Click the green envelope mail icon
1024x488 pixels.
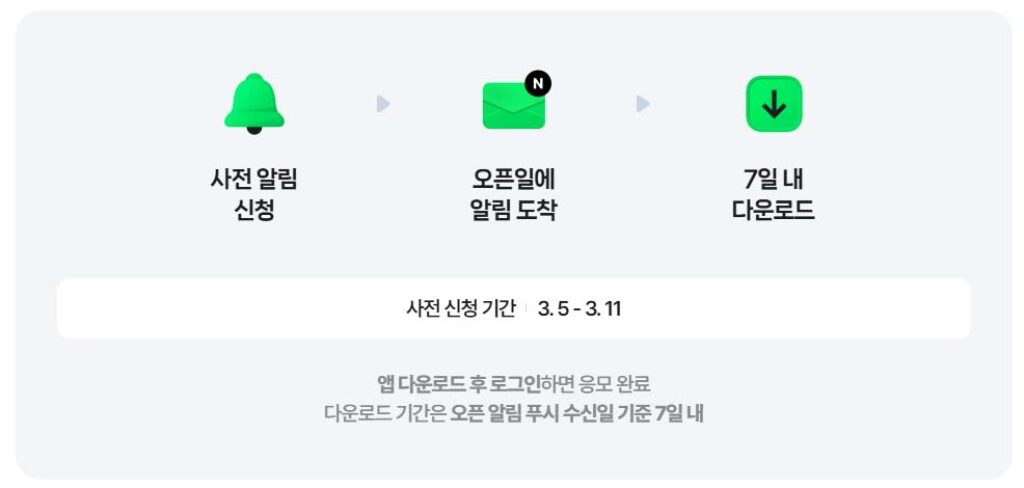pos(512,106)
